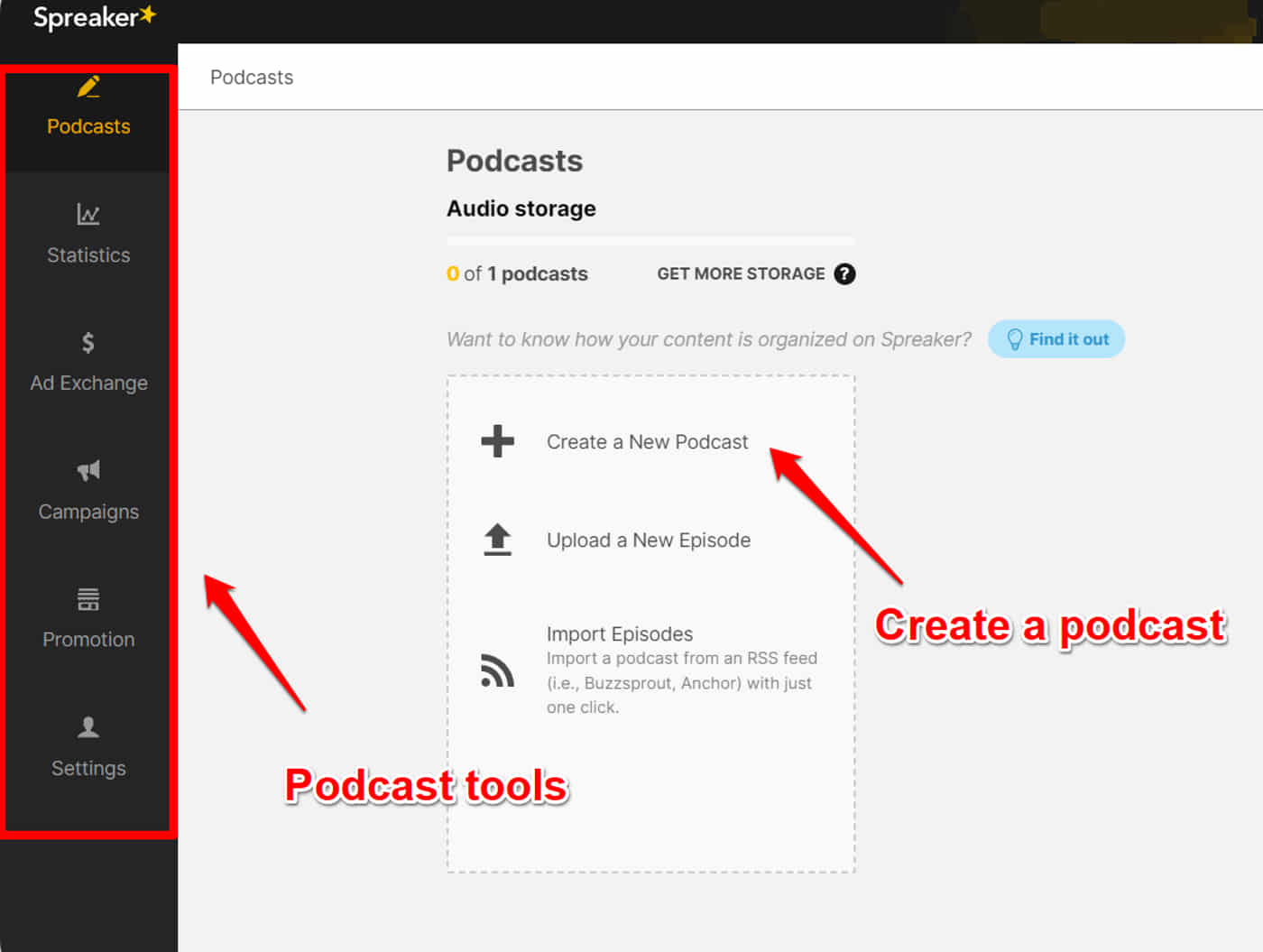Click the lightbulb in Find it out
Screen dimensions: 1263x952
click(x=1017, y=338)
